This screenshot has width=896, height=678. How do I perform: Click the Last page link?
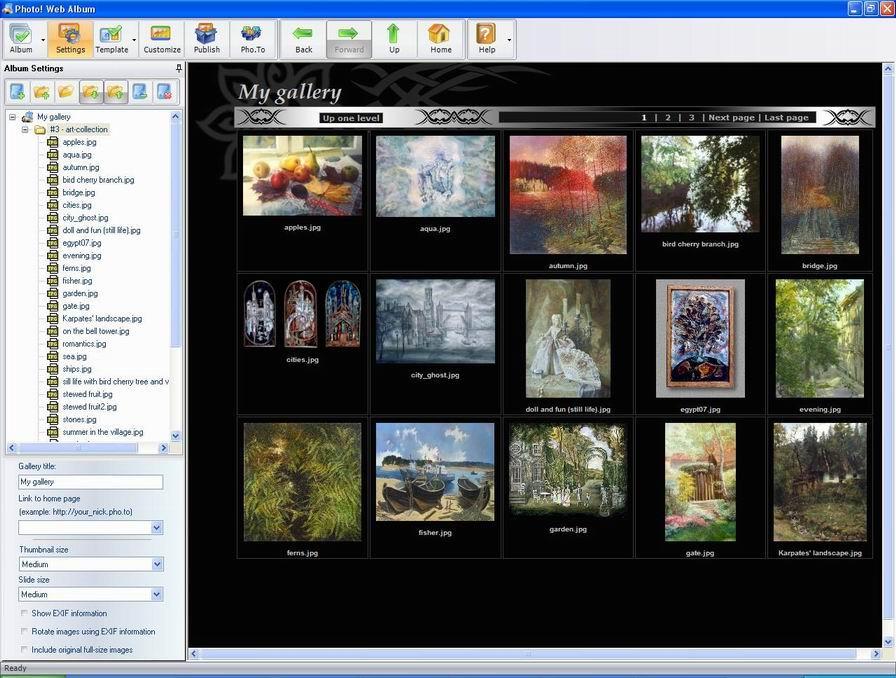786,118
